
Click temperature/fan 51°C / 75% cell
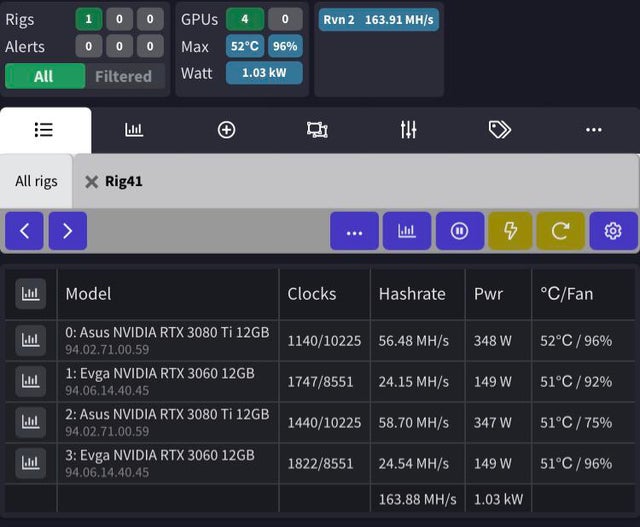pos(576,422)
